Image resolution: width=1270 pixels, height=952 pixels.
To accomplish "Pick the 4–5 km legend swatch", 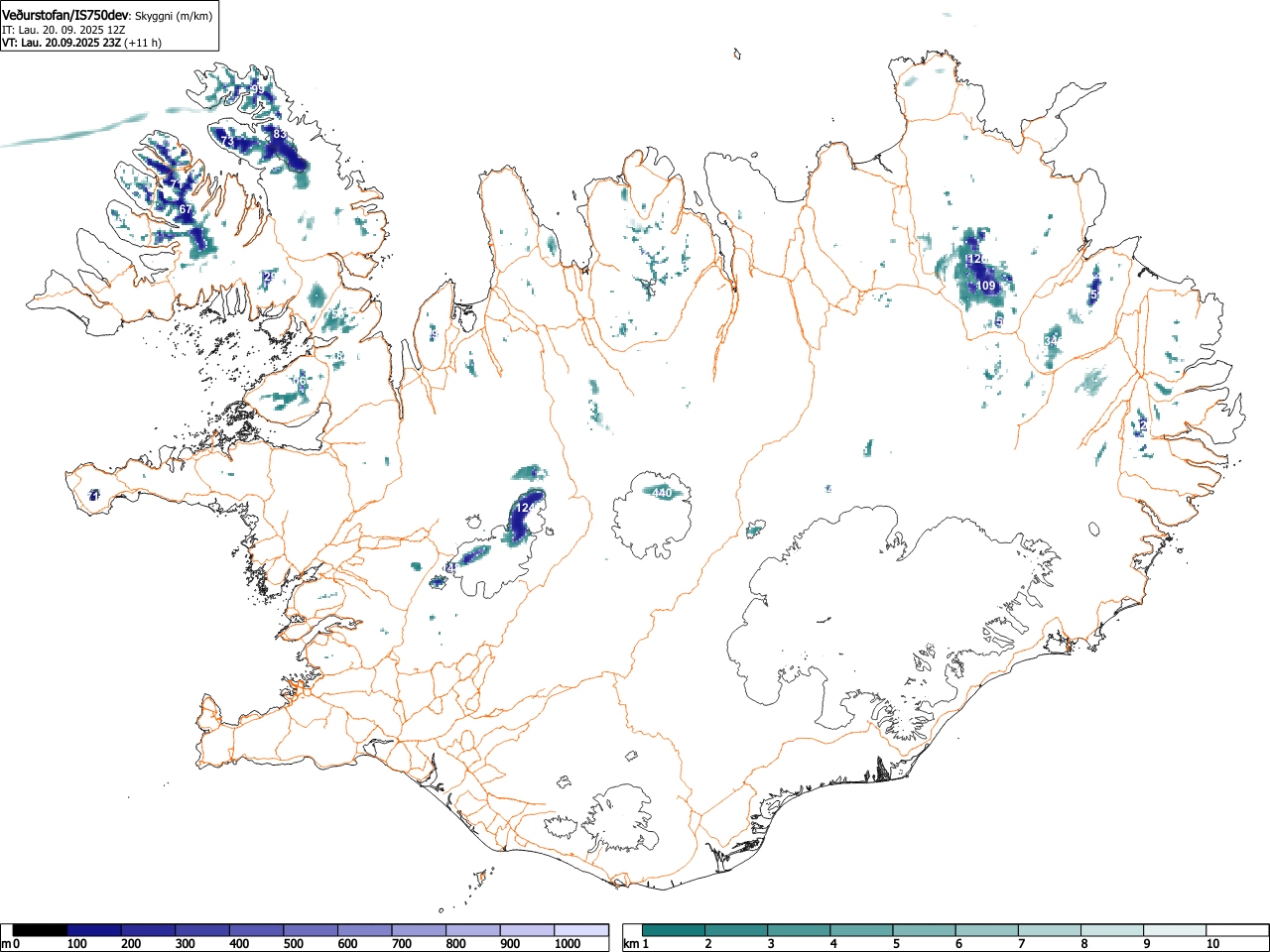I will coord(861,930).
